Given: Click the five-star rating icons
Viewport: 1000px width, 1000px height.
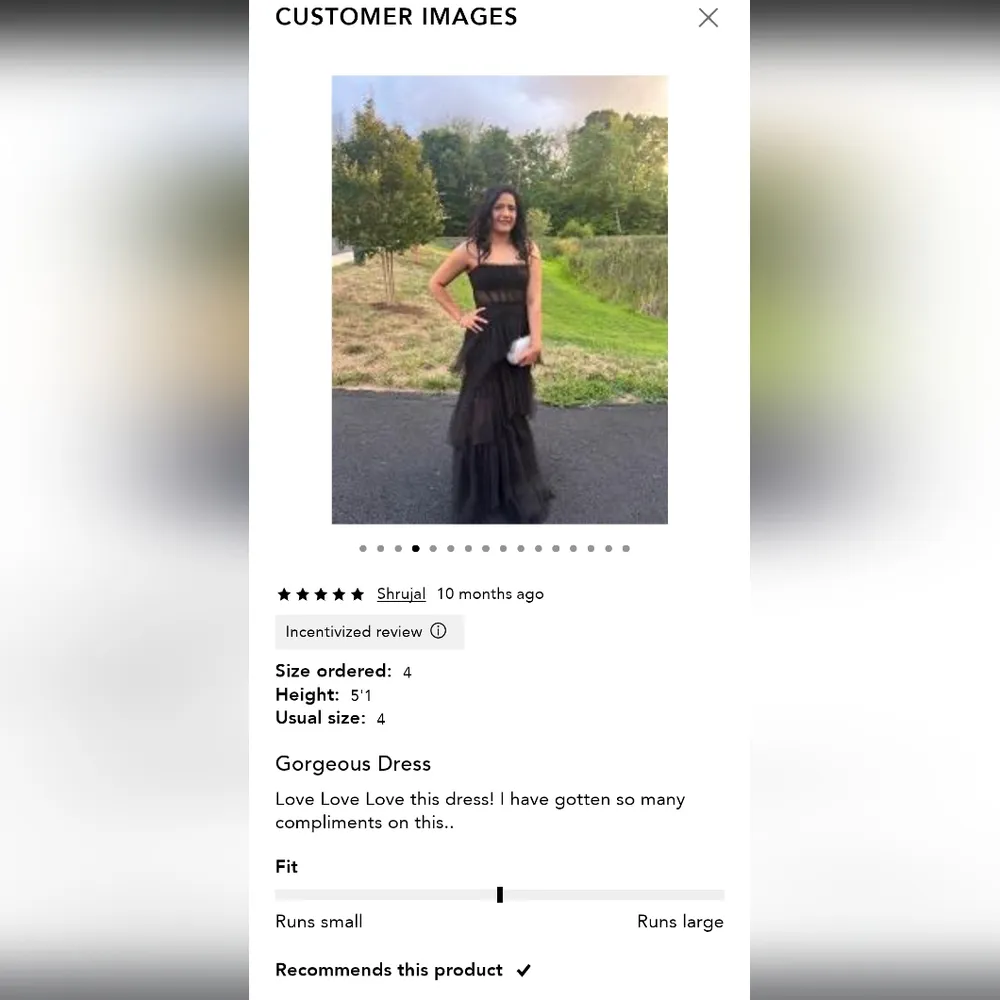Looking at the screenshot, I should pos(321,594).
